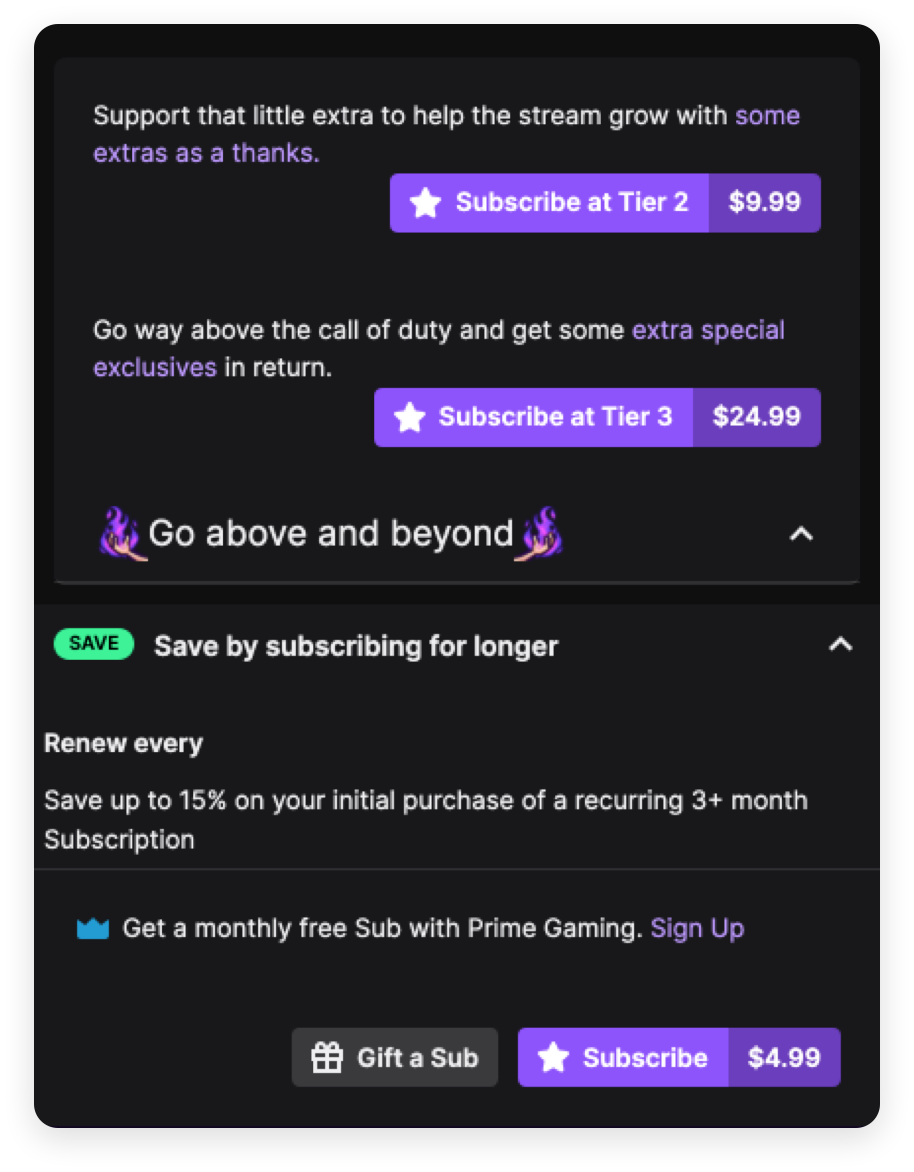This screenshot has width=914, height=1172.
Task: Collapse Save by subscribing for longer chevron
Action: coord(841,644)
